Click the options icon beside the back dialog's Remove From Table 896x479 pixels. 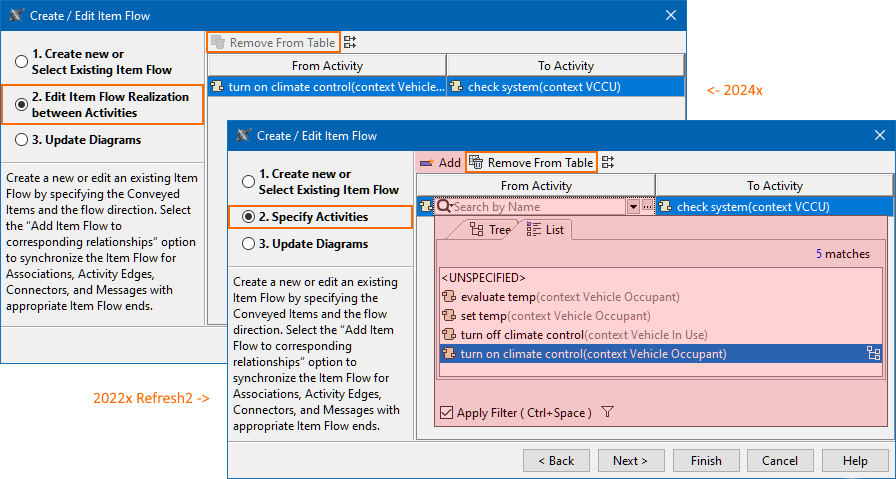point(350,43)
